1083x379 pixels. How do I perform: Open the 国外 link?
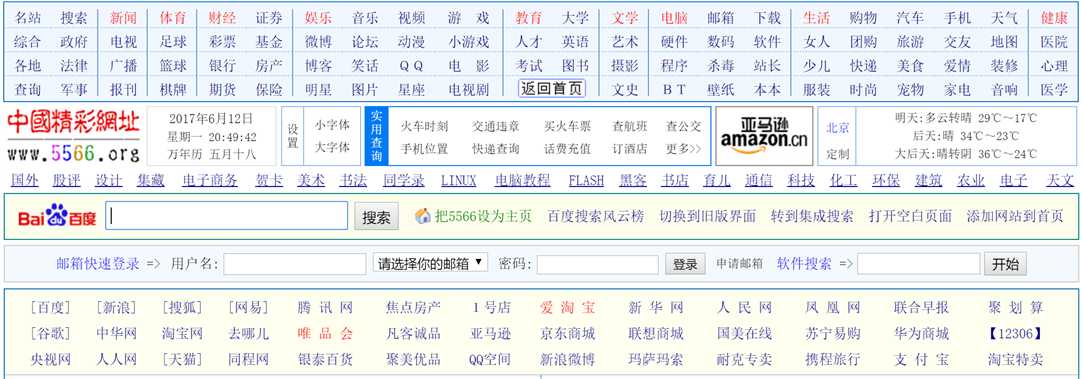pyautogui.click(x=25, y=180)
